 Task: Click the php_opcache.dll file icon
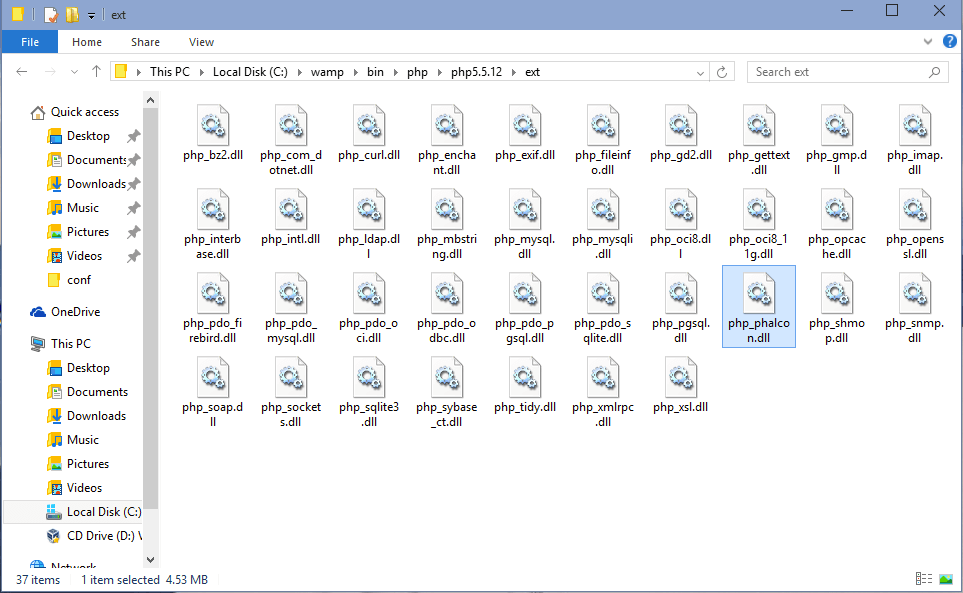836,211
